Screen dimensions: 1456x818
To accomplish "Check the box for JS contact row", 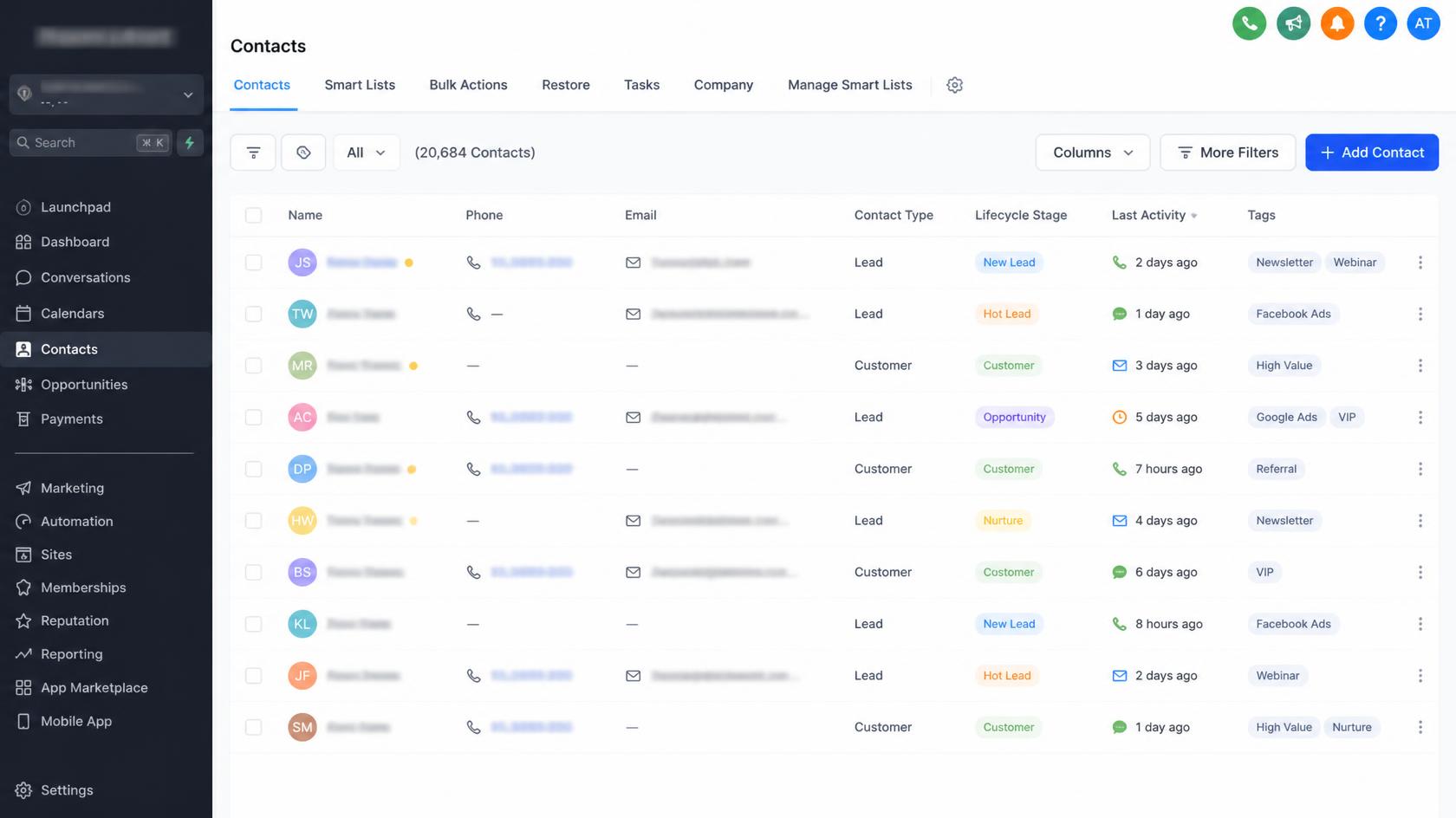I will point(253,263).
